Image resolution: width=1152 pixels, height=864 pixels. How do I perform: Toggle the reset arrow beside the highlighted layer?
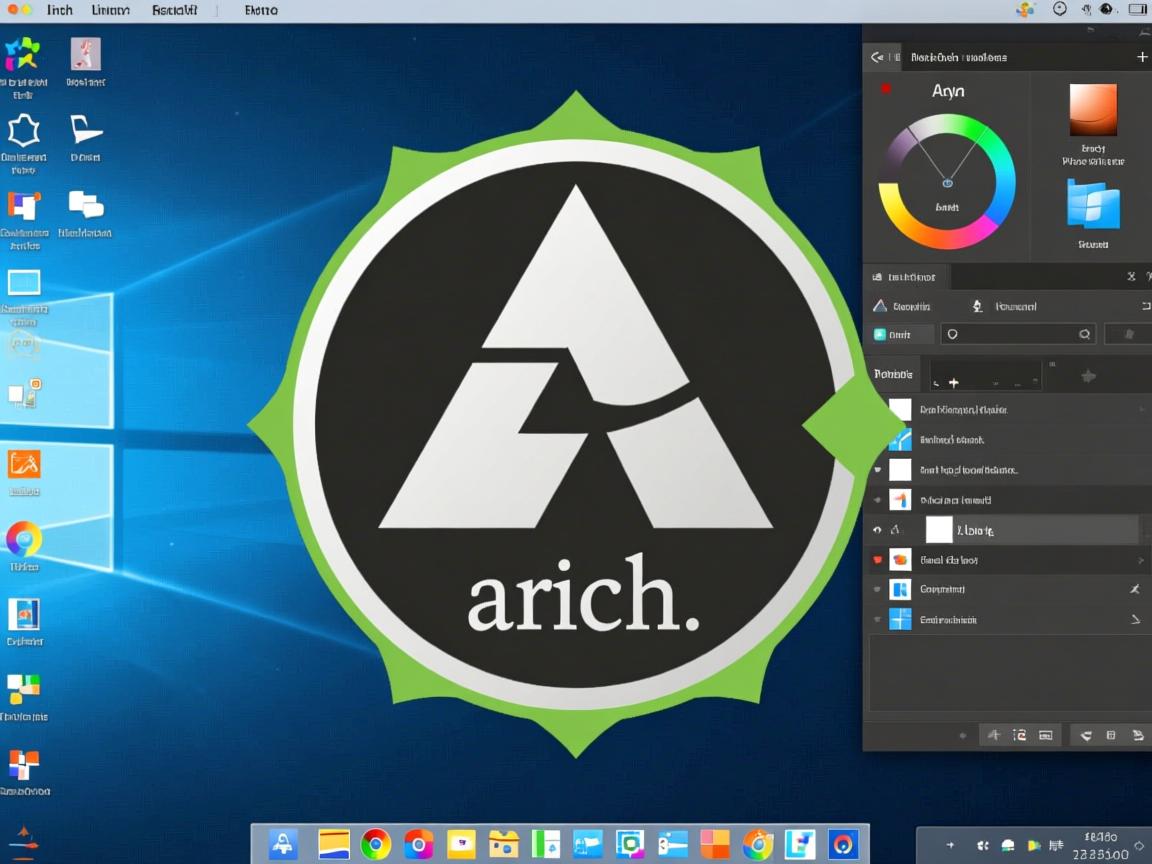(x=875, y=528)
